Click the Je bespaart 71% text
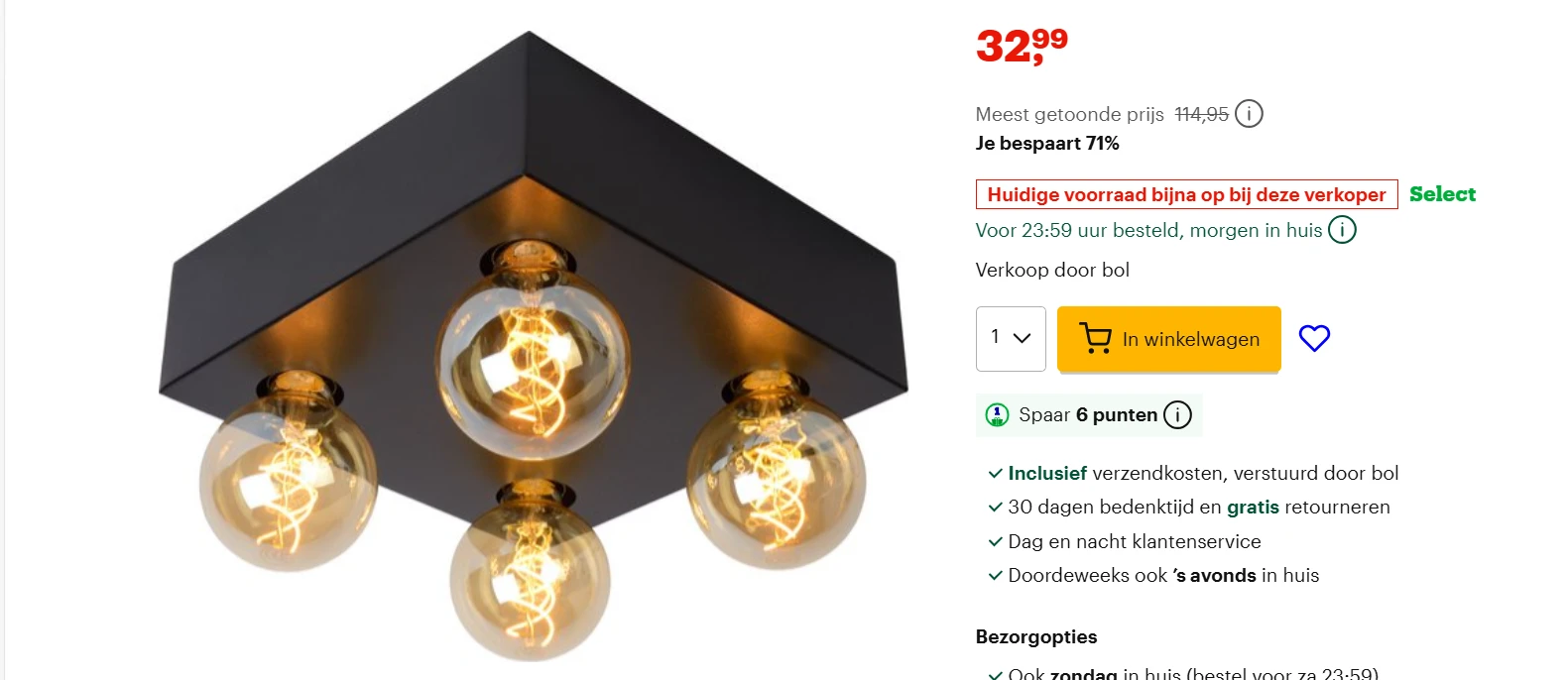 coord(1047,144)
